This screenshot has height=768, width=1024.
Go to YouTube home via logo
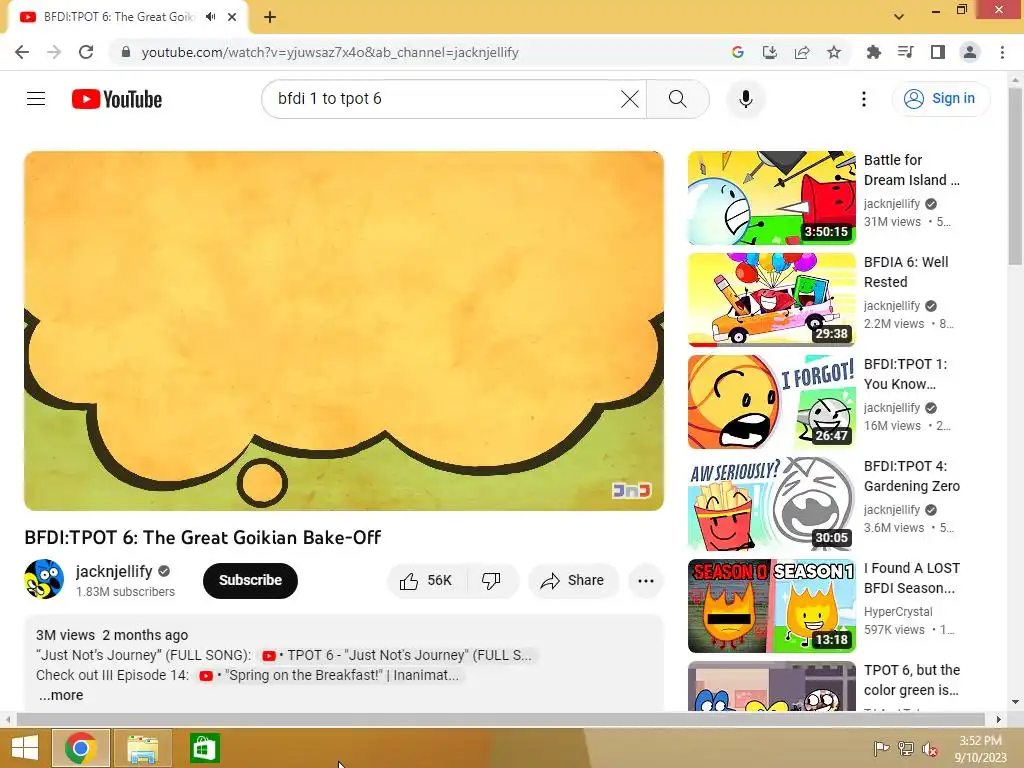[x=117, y=99]
